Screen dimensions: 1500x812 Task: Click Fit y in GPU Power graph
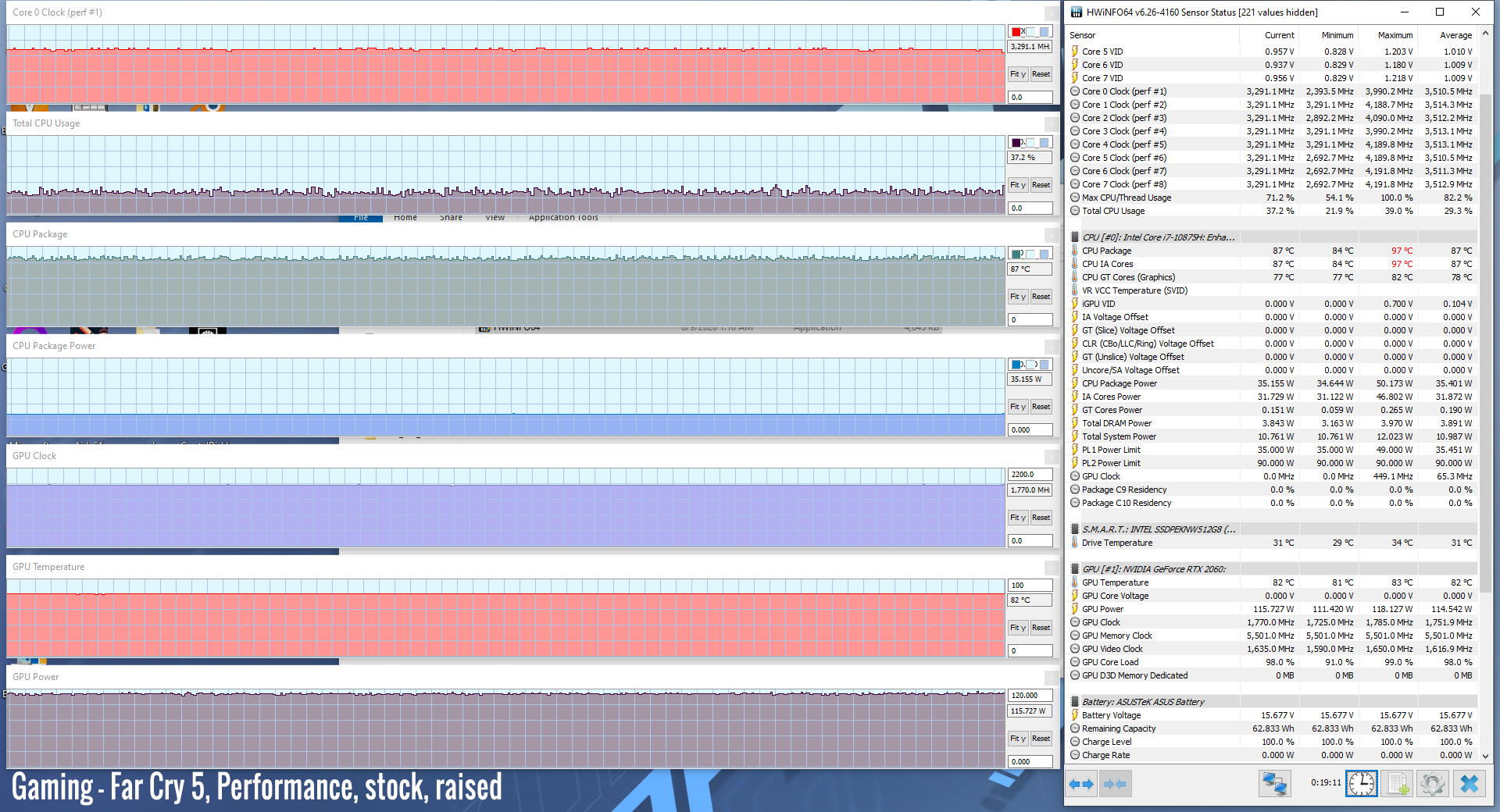coord(1017,739)
